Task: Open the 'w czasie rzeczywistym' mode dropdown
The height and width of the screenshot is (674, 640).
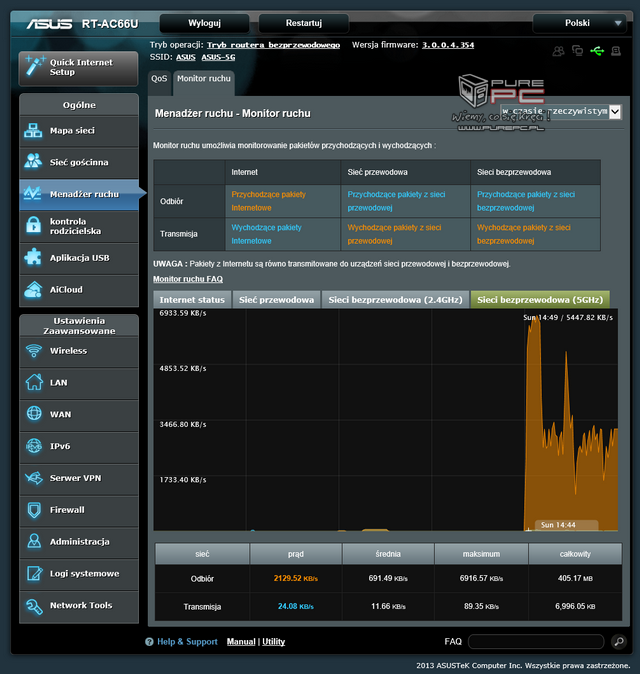Action: tap(561, 112)
